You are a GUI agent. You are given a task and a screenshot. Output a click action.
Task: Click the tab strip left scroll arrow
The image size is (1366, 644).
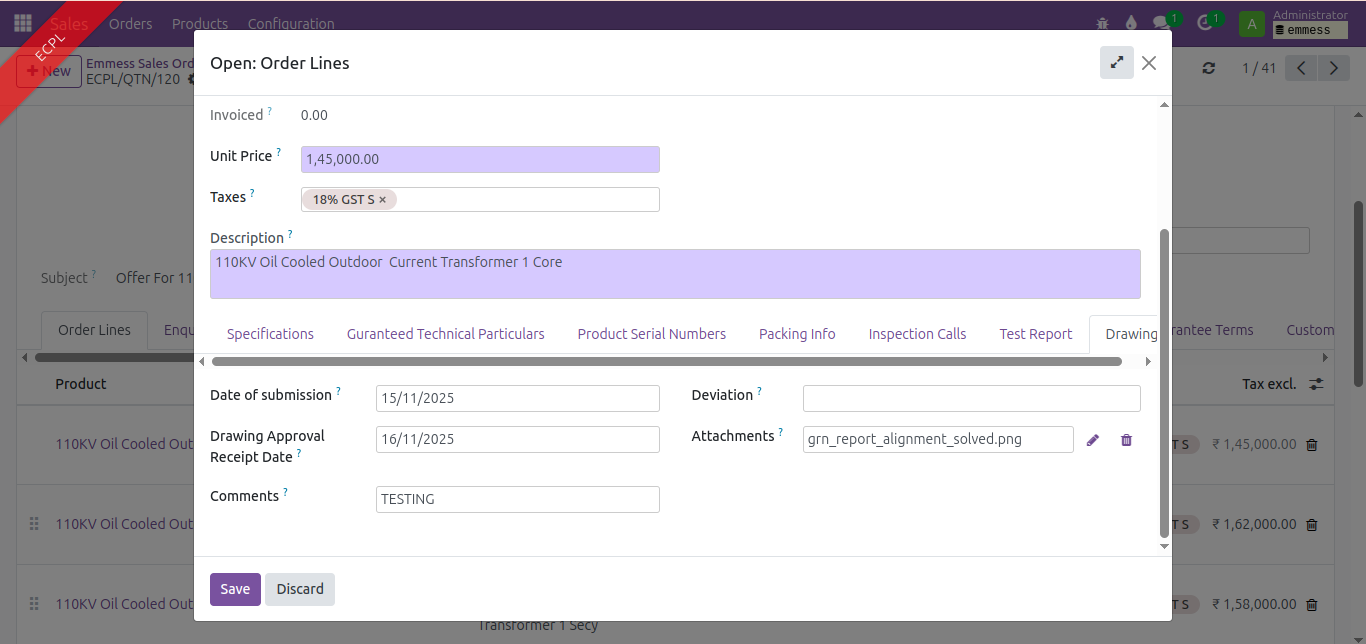202,361
